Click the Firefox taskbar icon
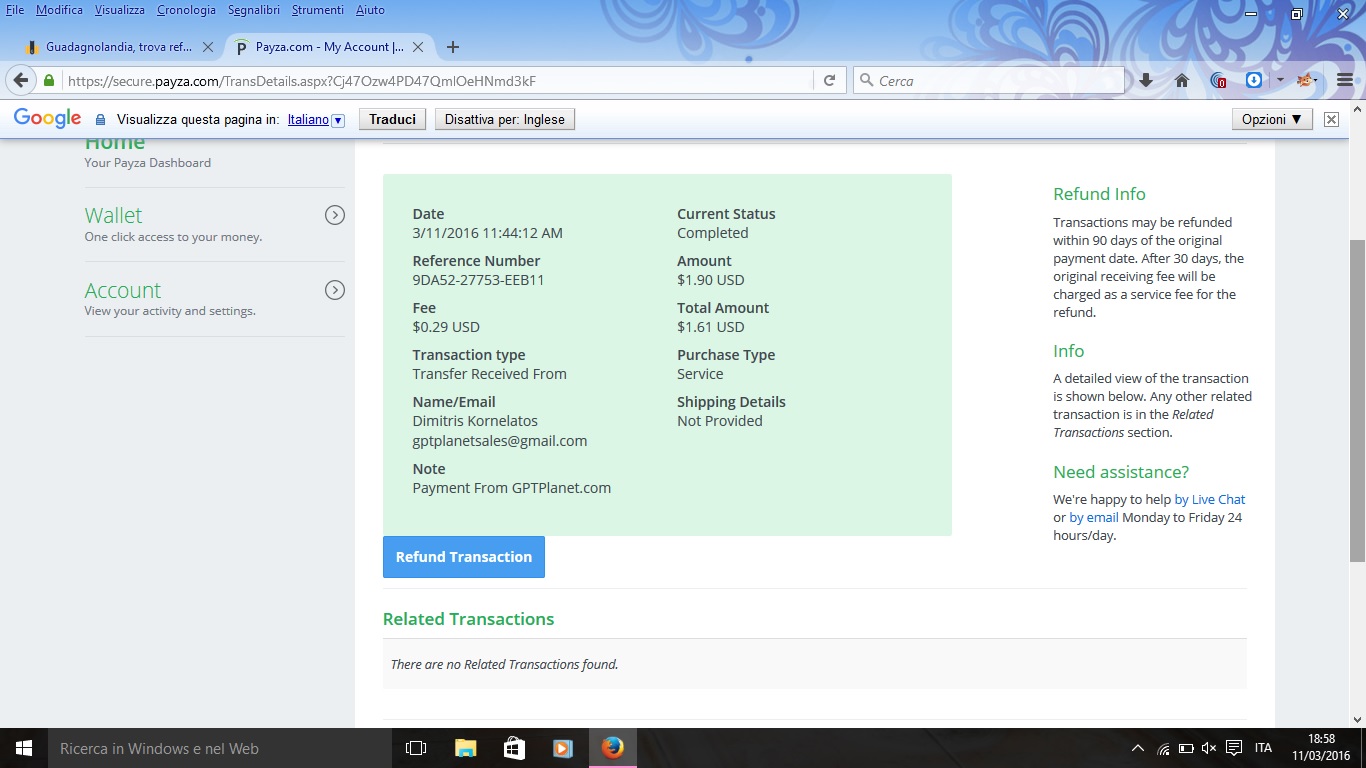The height and width of the screenshot is (768, 1366). 613,748
